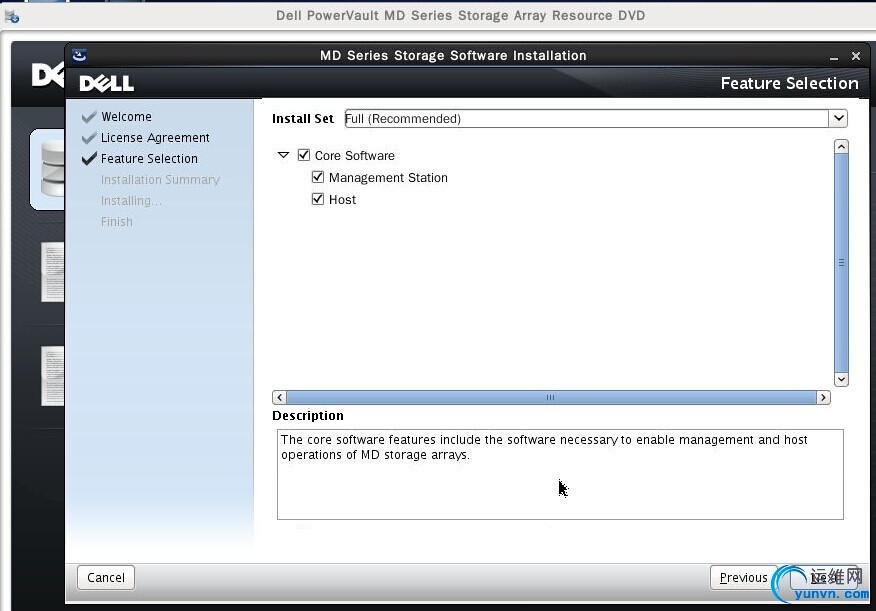
Task: Open the Install Set dropdown arrow
Action: tap(838, 118)
